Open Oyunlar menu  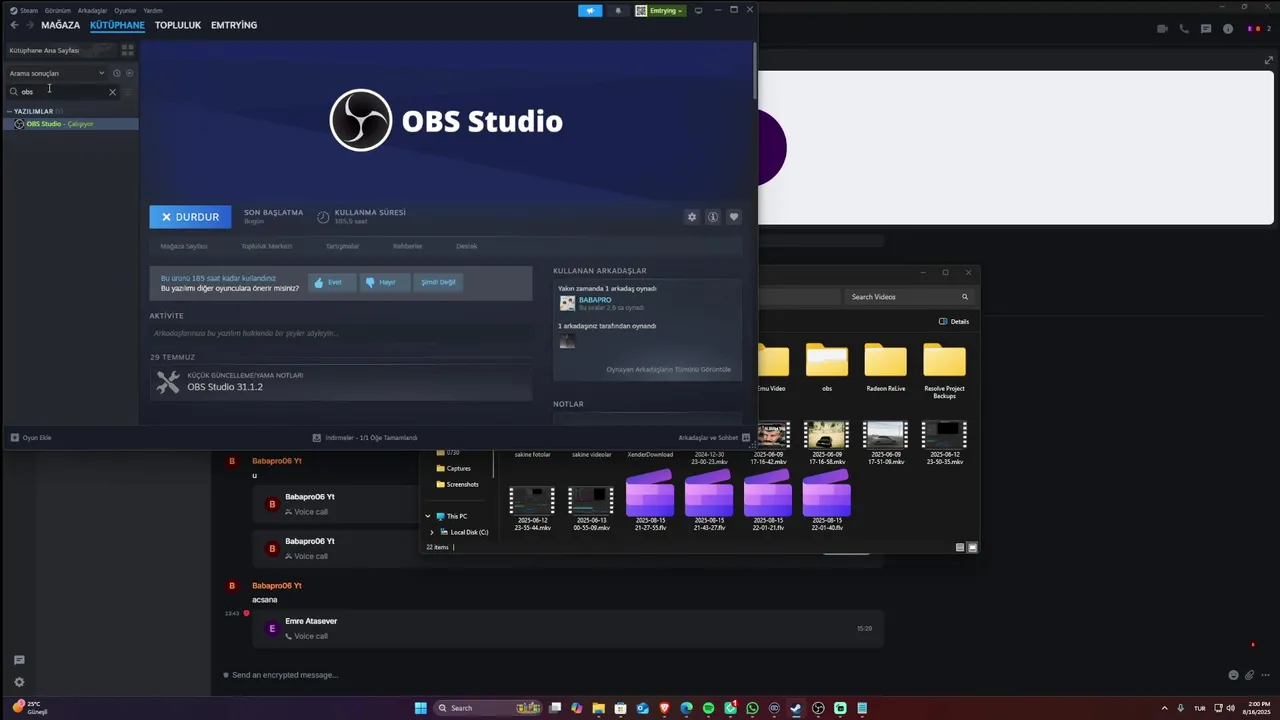click(x=125, y=10)
